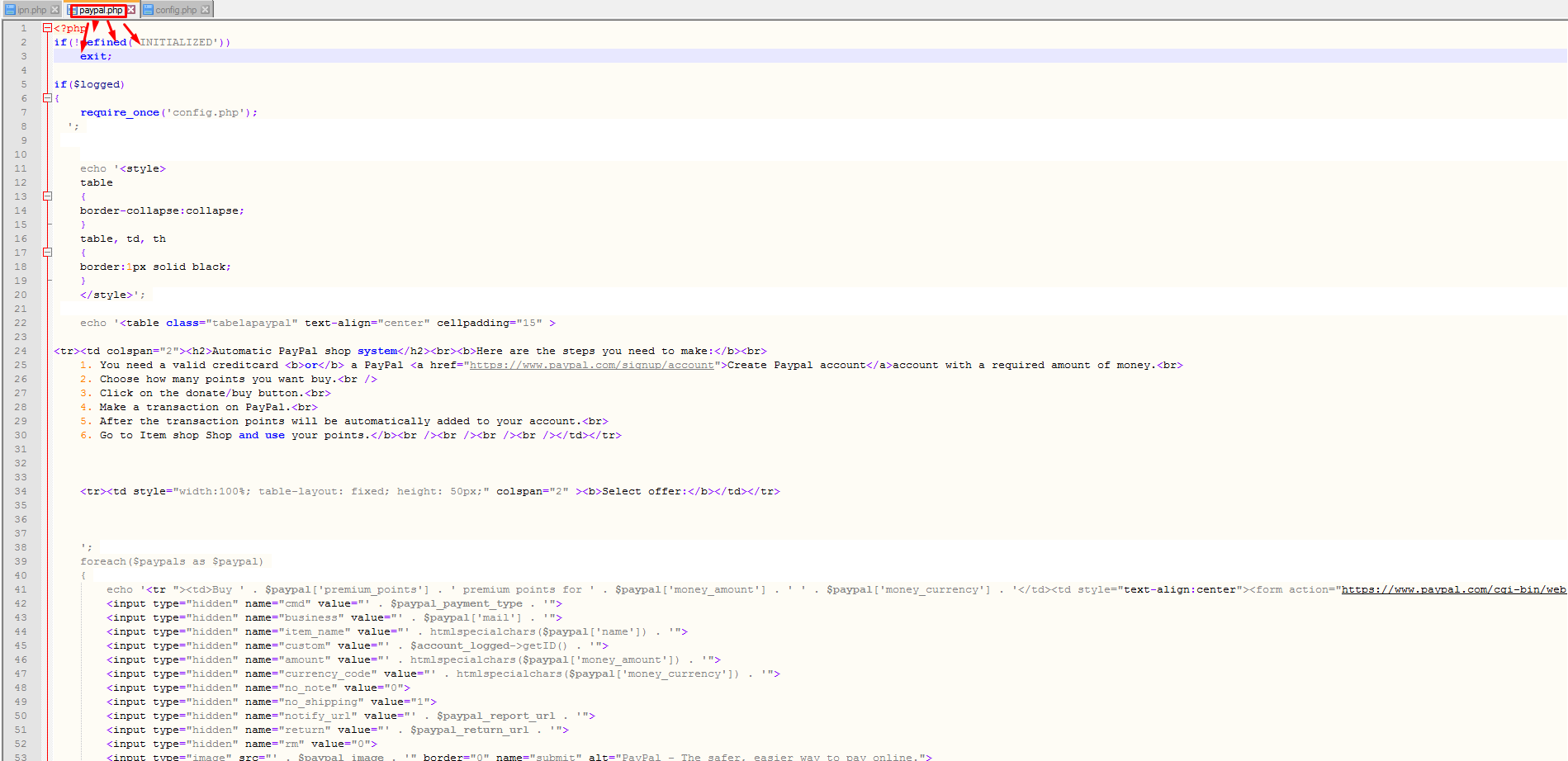Click the 'table, td, th' selector line
Screen dimensions: 1568x761
[123, 239]
